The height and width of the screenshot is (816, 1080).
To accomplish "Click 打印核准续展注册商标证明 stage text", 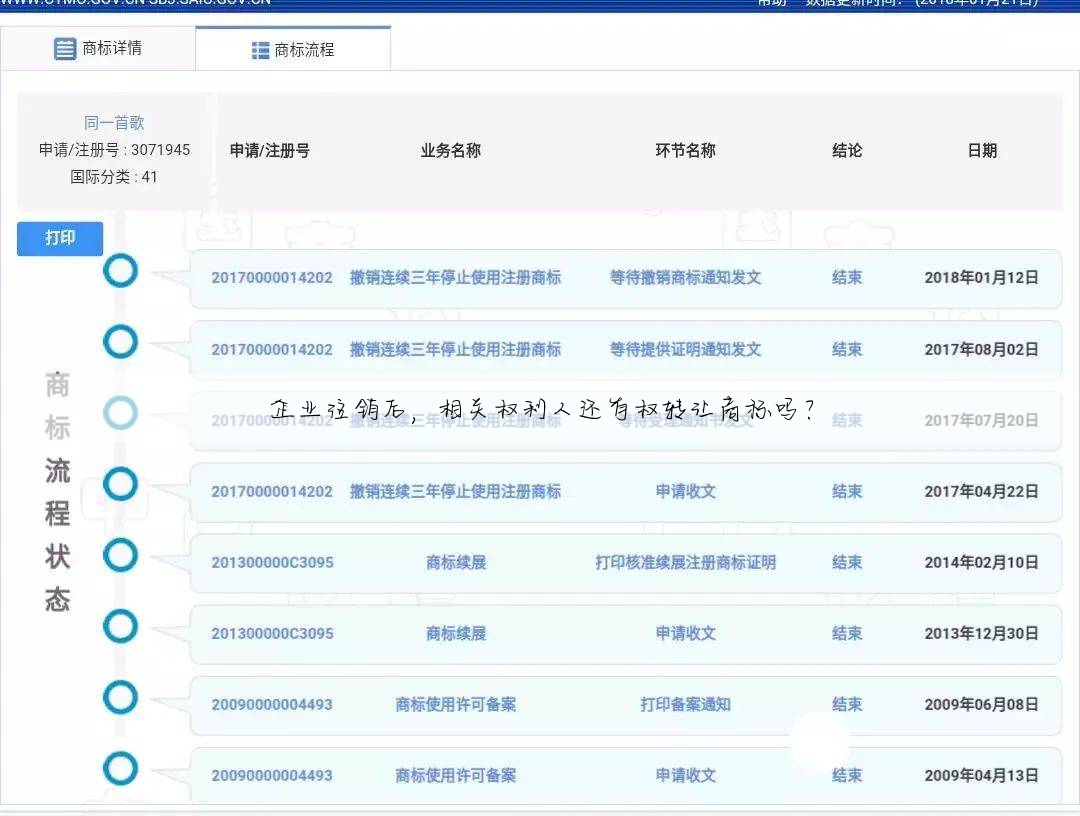I will [685, 563].
